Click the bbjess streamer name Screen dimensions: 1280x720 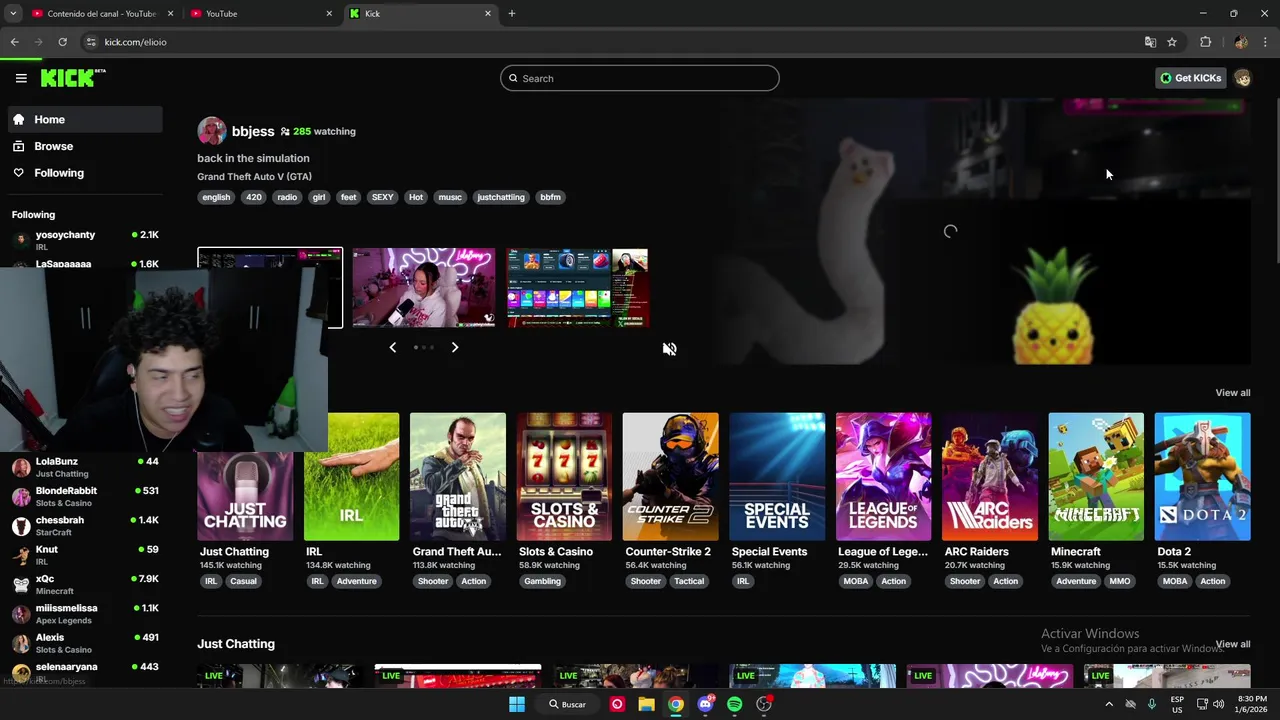(x=253, y=131)
